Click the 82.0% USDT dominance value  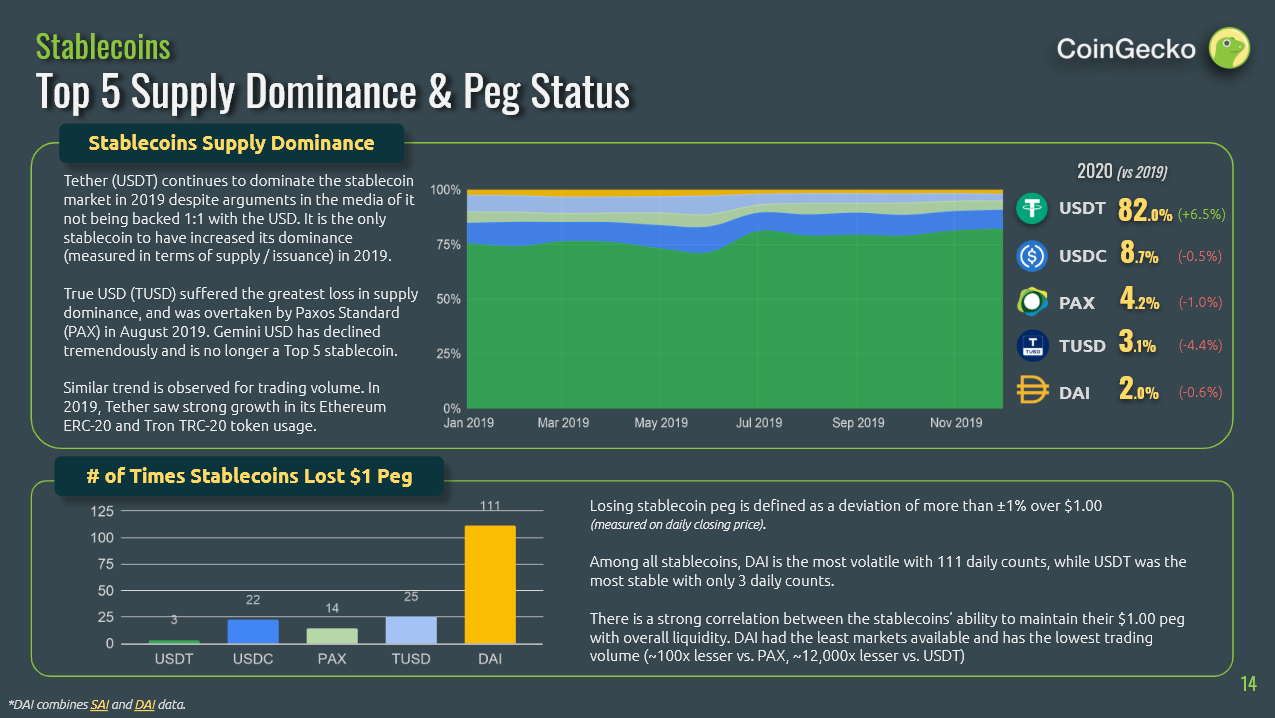[1145, 210]
